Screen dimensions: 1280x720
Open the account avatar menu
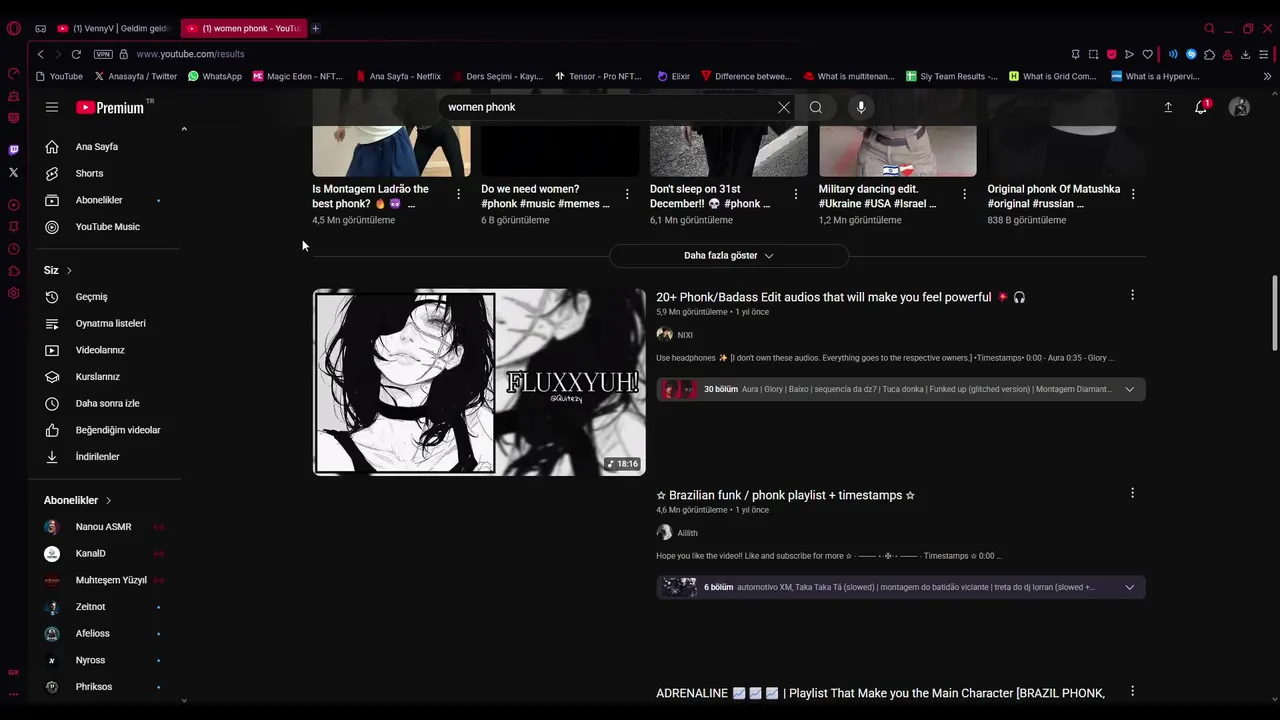(x=1239, y=107)
